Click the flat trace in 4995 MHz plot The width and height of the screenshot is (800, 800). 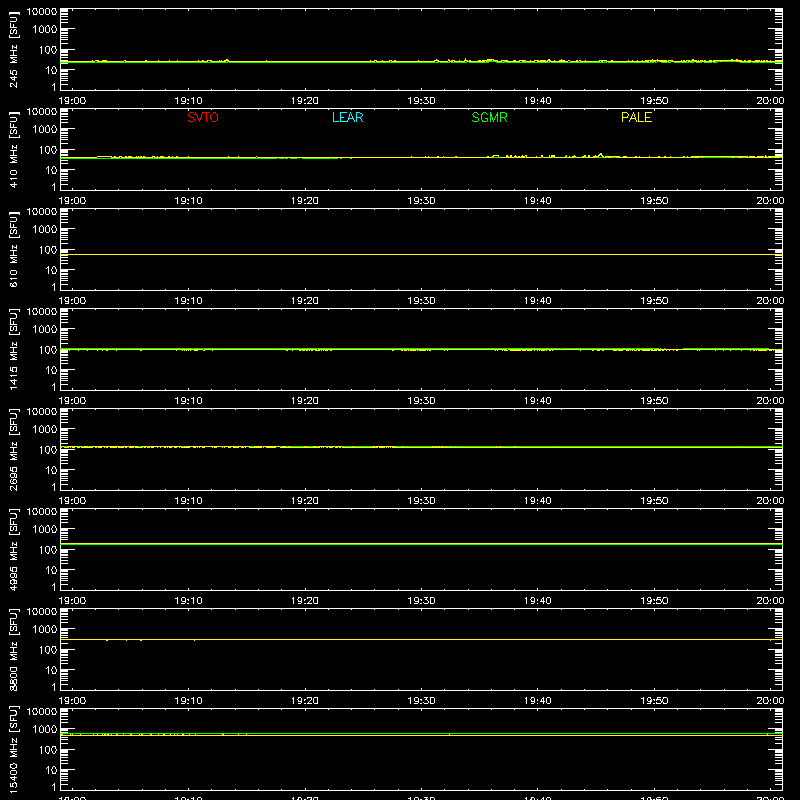coord(421,544)
